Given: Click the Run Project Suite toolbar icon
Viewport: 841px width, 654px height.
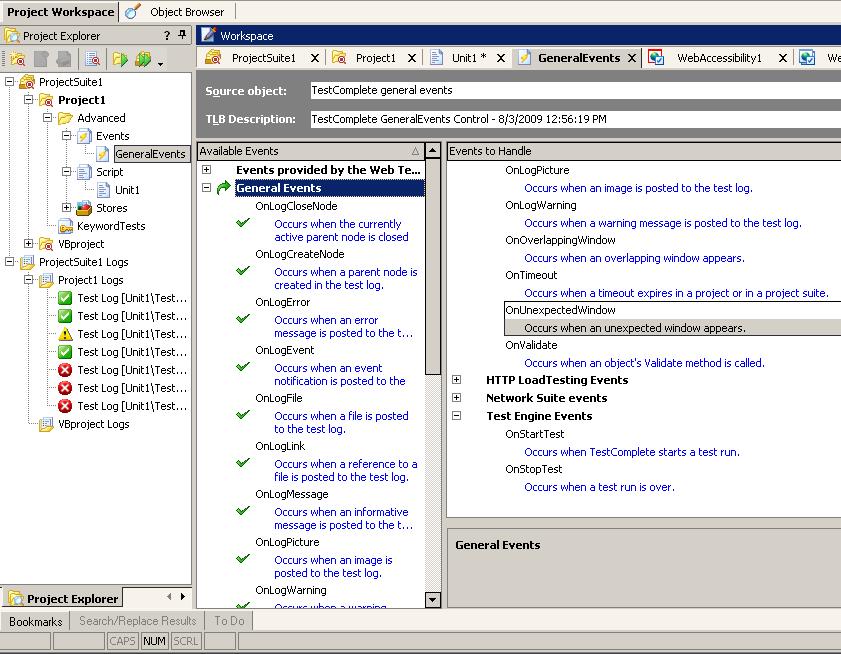Looking at the screenshot, I should click(144, 60).
